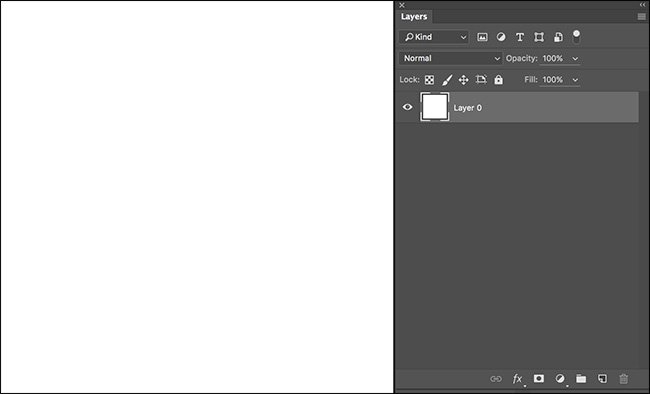Expand the Opacity slider arrow
The width and height of the screenshot is (650, 394).
[x=575, y=58]
